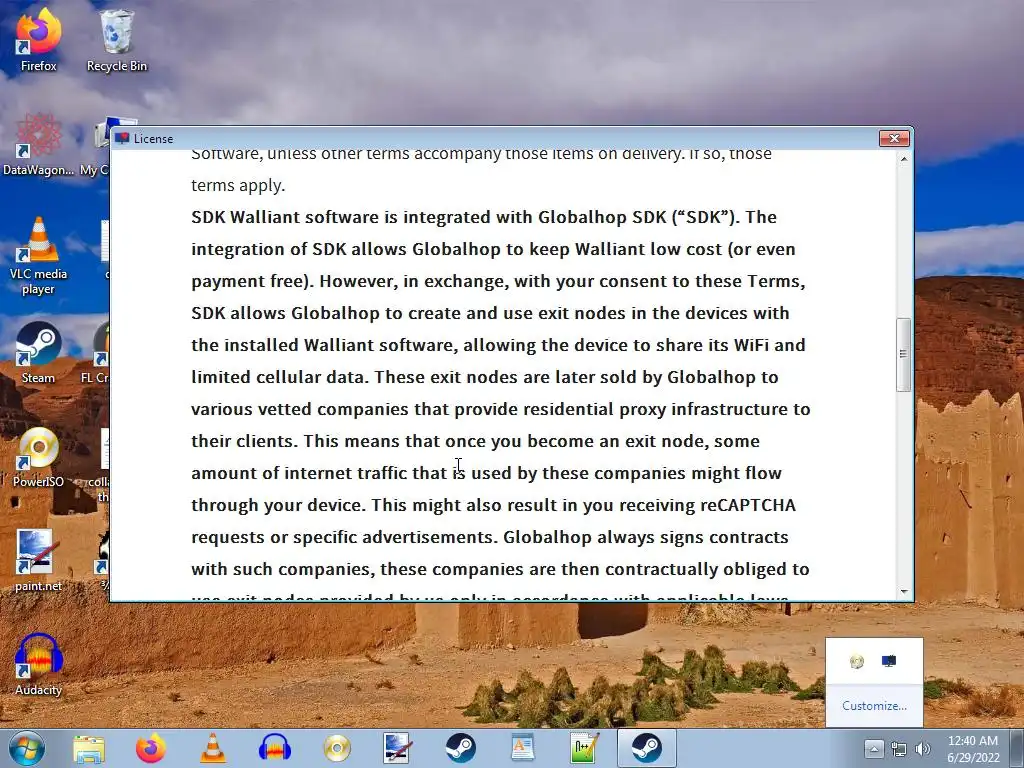Close the License window
The width and height of the screenshot is (1024, 768).
[x=894, y=138]
